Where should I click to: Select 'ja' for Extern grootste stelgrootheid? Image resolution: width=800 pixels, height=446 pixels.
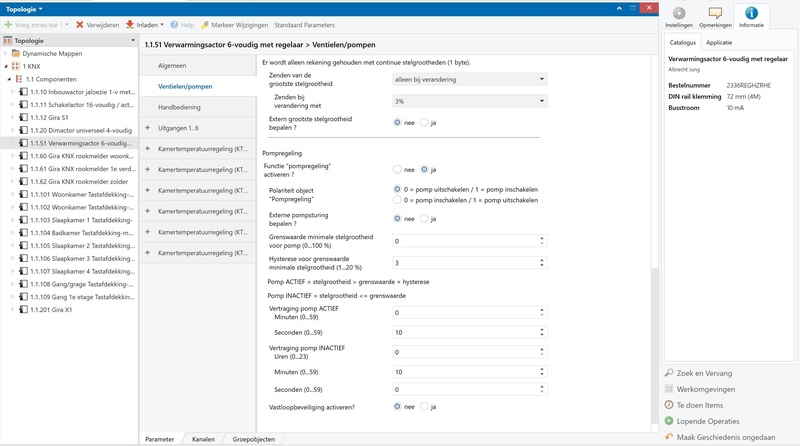click(x=424, y=122)
